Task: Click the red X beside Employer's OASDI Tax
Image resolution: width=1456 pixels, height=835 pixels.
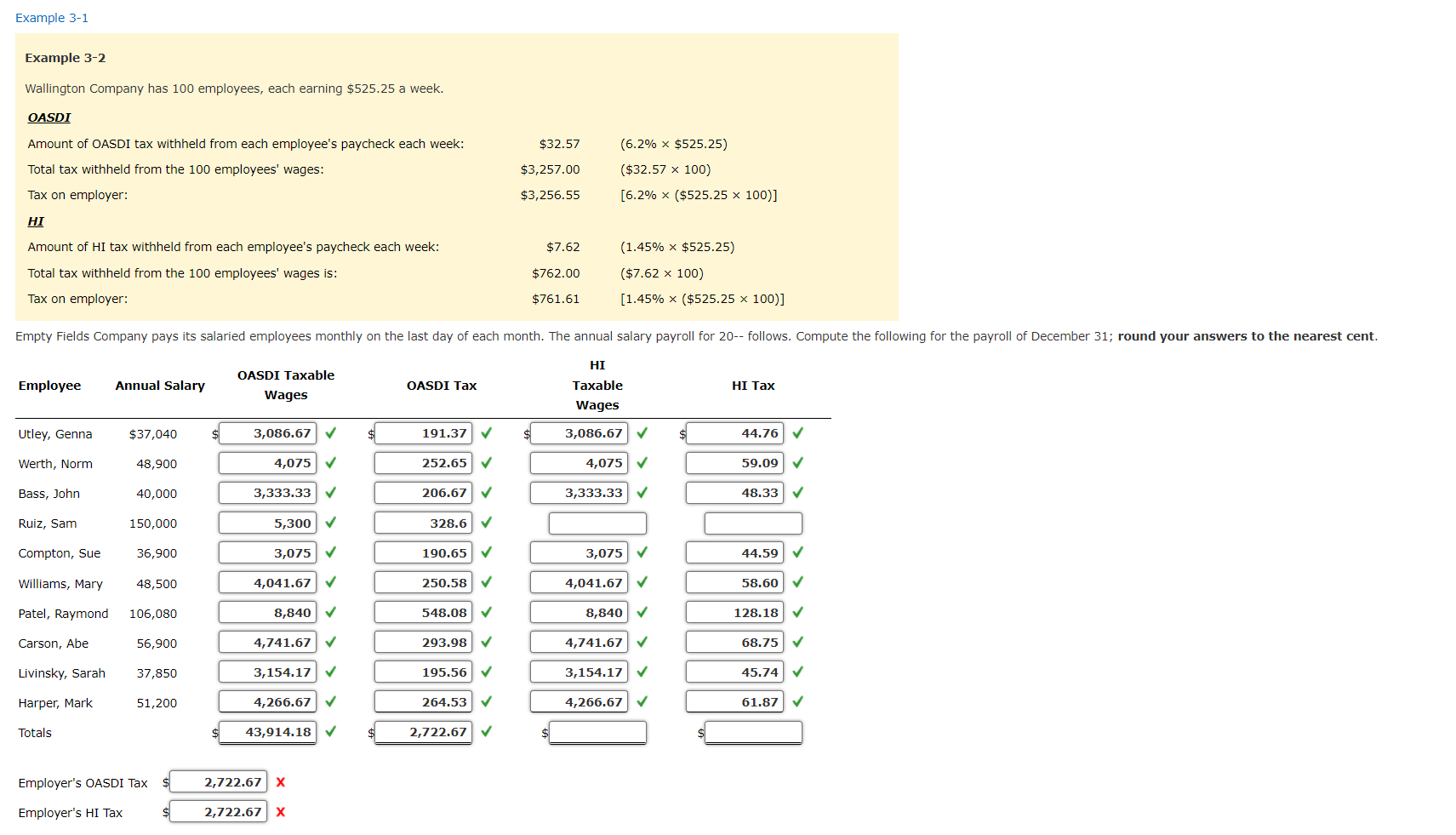Action: click(x=280, y=782)
